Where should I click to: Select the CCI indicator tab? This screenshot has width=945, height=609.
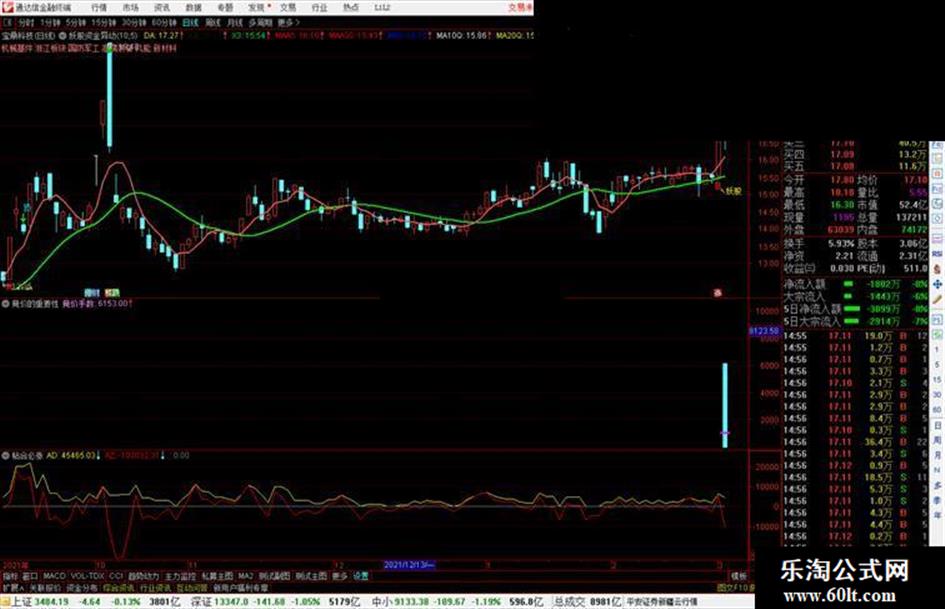116,576
